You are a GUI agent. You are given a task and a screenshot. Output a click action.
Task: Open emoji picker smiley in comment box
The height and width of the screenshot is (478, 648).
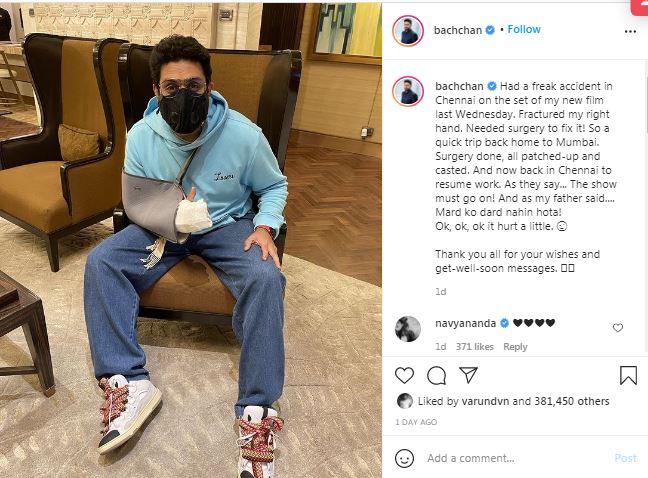[x=404, y=458]
